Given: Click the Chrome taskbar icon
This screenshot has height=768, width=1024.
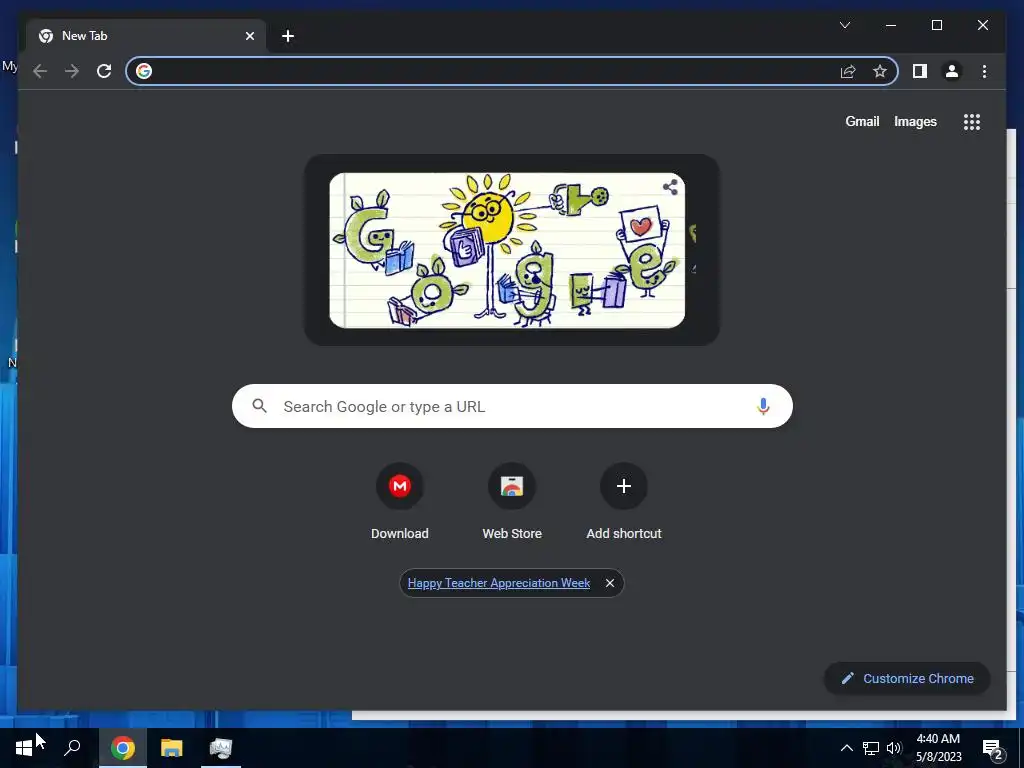Looking at the screenshot, I should (123, 748).
